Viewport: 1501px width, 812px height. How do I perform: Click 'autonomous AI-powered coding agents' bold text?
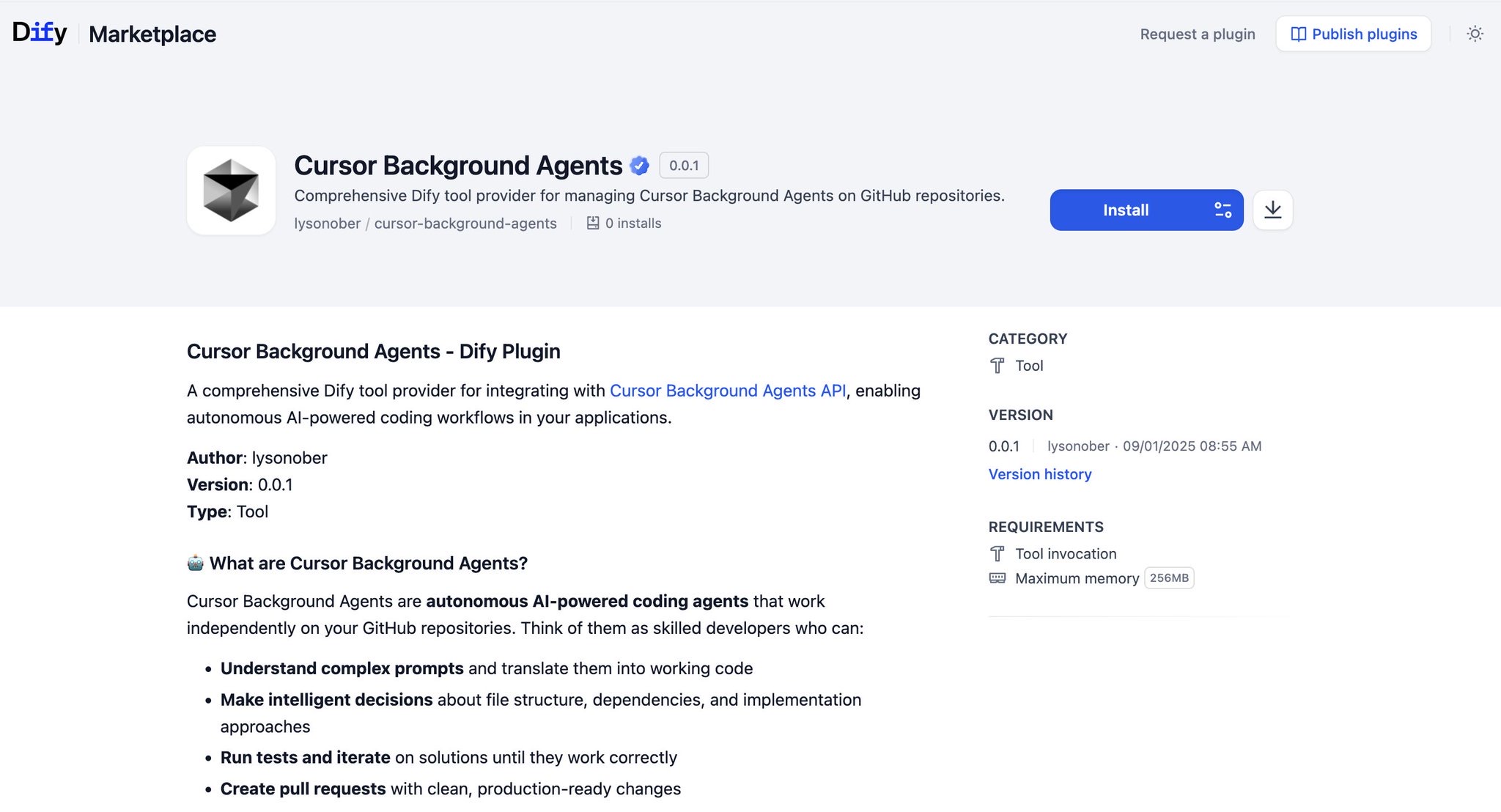(x=587, y=601)
